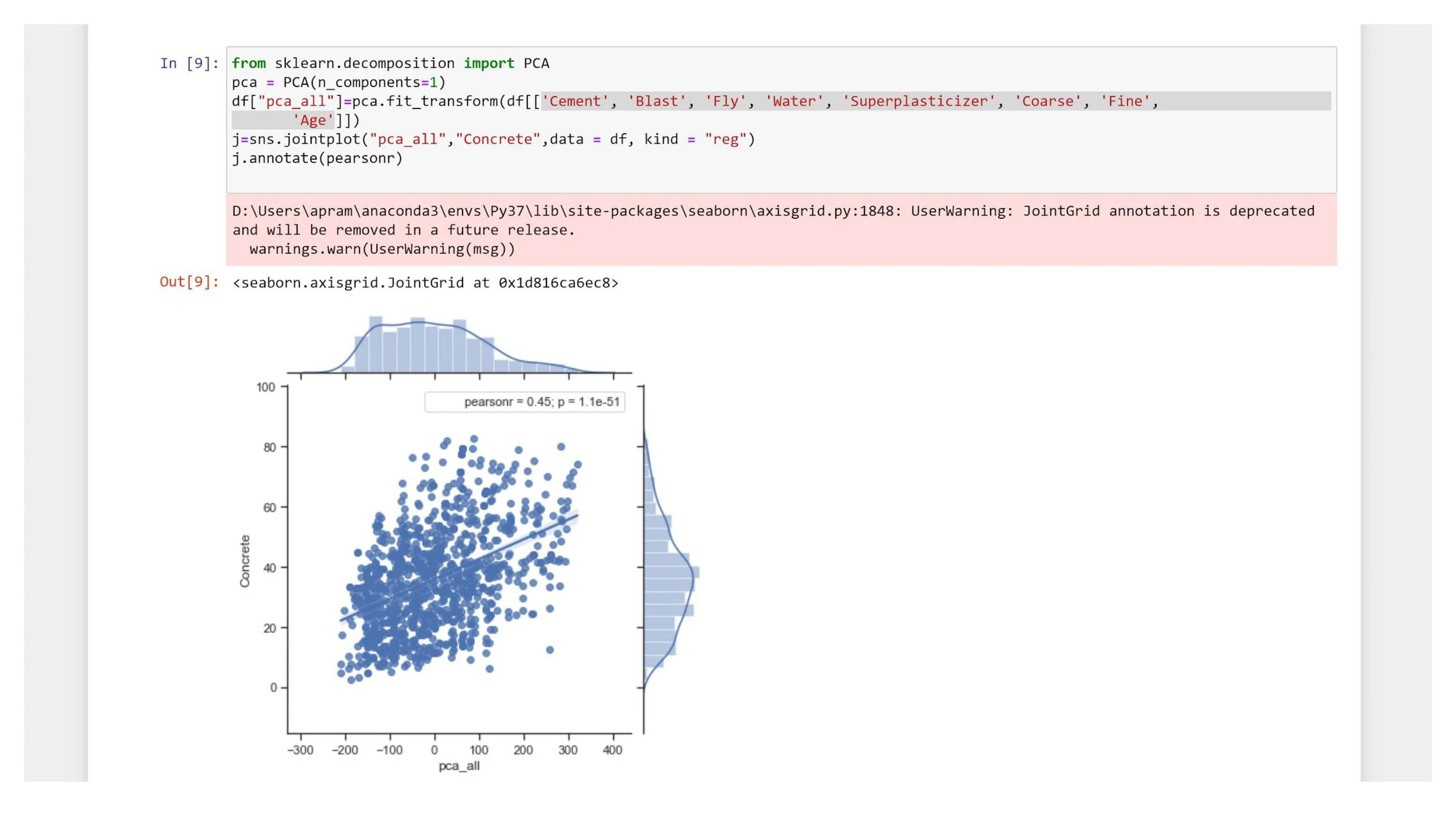The height and width of the screenshot is (819, 1456).
Task: Click the seaborn JointGrid output text
Action: pos(425,283)
